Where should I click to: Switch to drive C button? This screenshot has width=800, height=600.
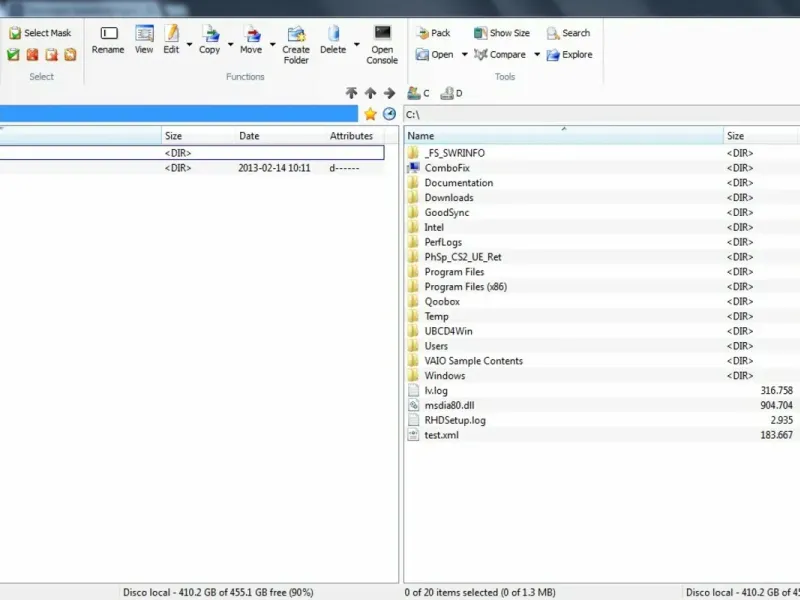418,93
